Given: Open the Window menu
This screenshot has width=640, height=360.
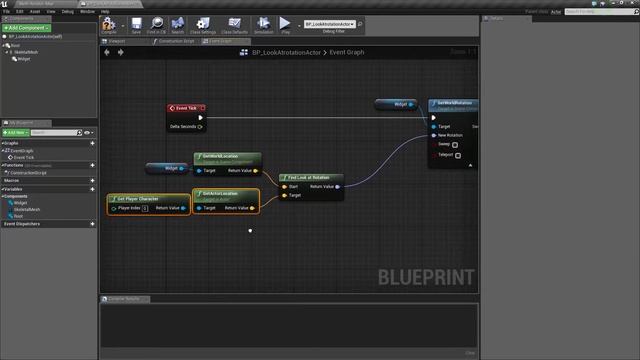Looking at the screenshot, I should click(87, 11).
